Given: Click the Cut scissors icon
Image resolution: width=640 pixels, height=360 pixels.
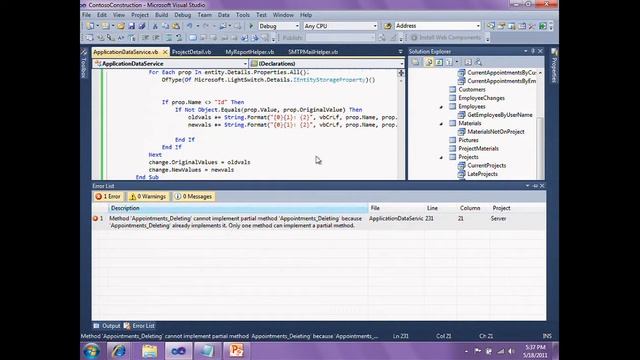Looking at the screenshot, I should tap(155, 26).
